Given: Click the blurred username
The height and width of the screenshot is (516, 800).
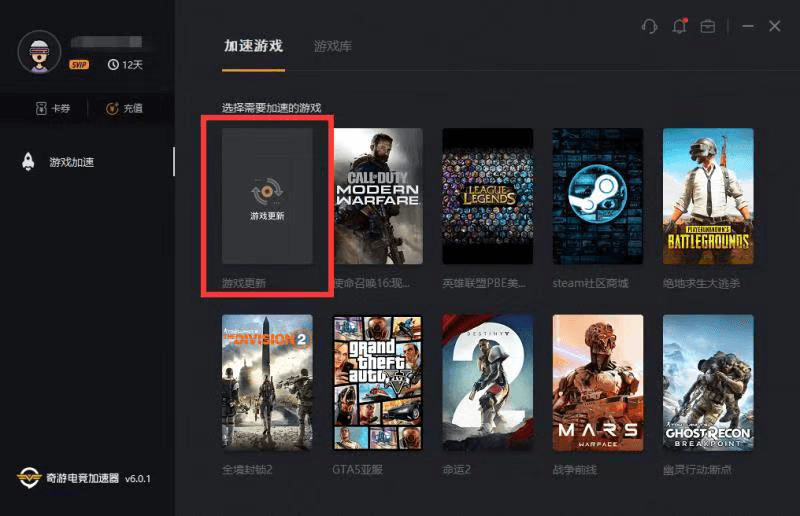Looking at the screenshot, I should (x=106, y=42).
